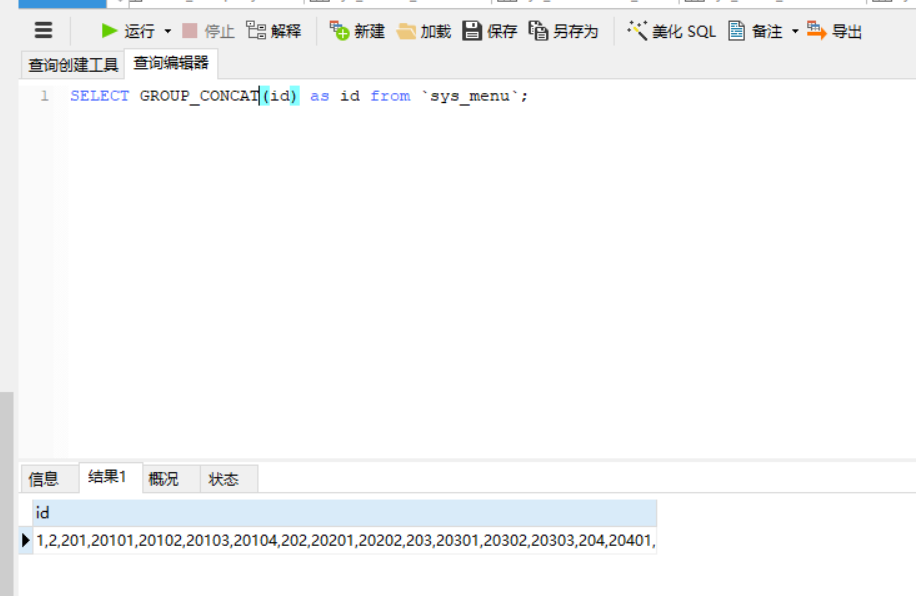Switch to Query Builder tab
The image size is (916, 596).
[73, 65]
